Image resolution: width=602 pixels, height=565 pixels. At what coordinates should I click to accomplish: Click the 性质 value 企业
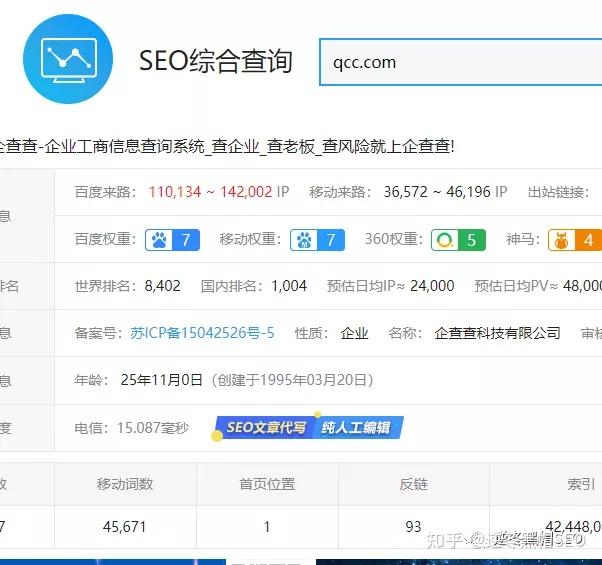354,333
